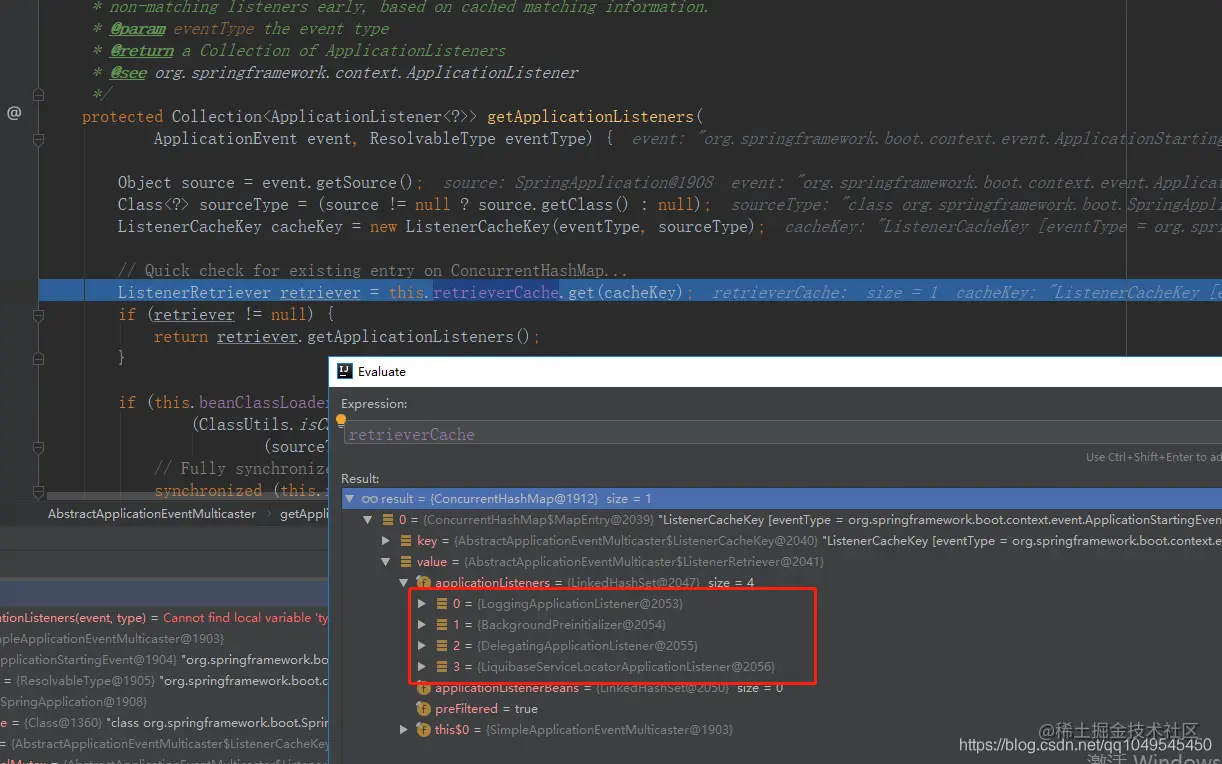Image resolution: width=1222 pixels, height=764 pixels.
Task: Click the list icon of BackgroundPreinitializer entry
Action: [x=442, y=625]
